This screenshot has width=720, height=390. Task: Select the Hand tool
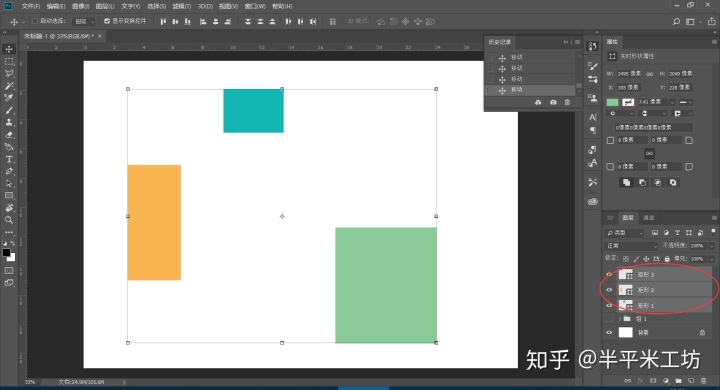pyautogui.click(x=9, y=208)
